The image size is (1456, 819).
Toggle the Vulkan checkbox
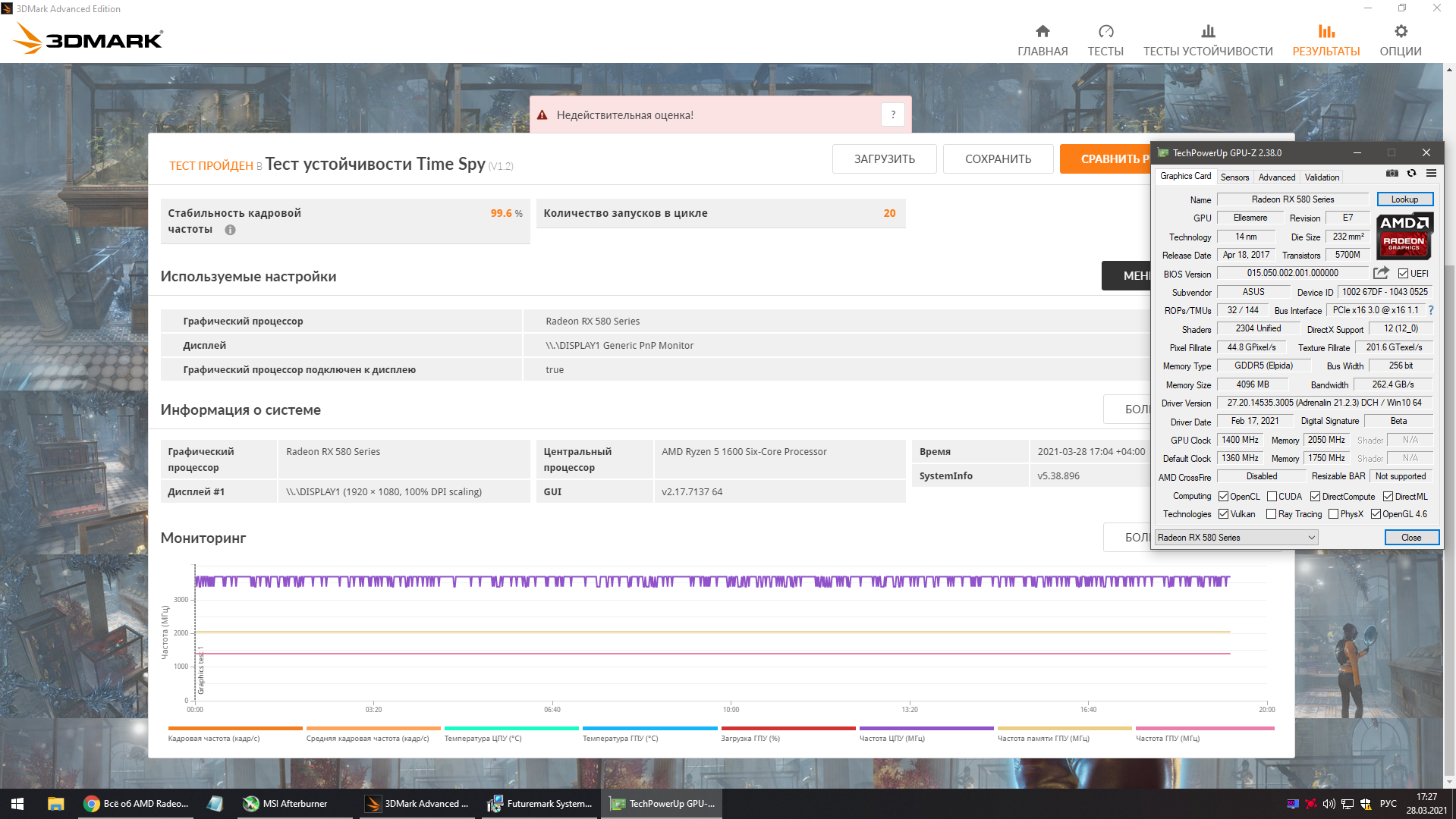coord(1223,514)
